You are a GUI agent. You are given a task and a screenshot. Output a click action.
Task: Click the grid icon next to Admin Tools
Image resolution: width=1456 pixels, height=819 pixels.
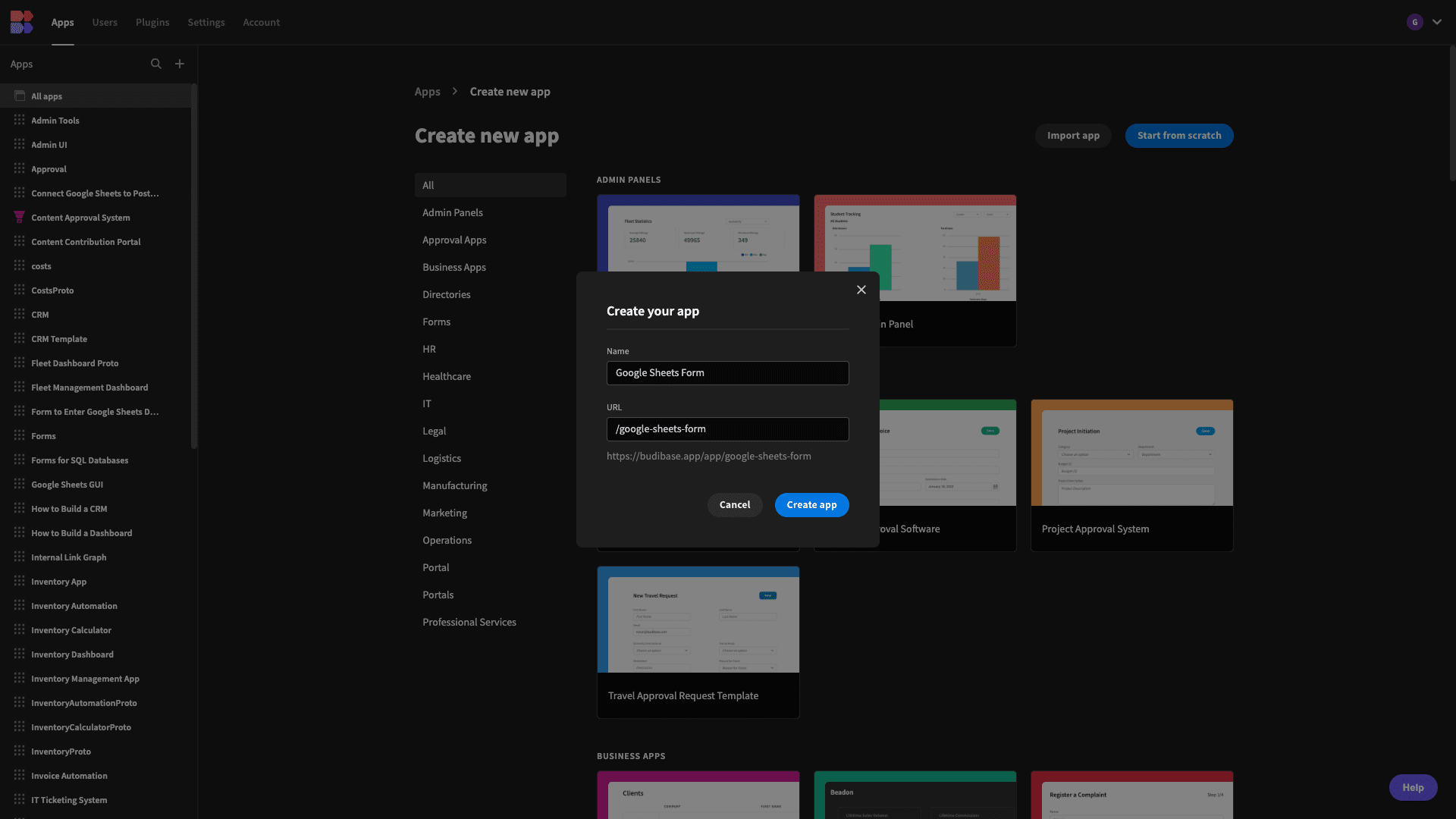coord(18,121)
